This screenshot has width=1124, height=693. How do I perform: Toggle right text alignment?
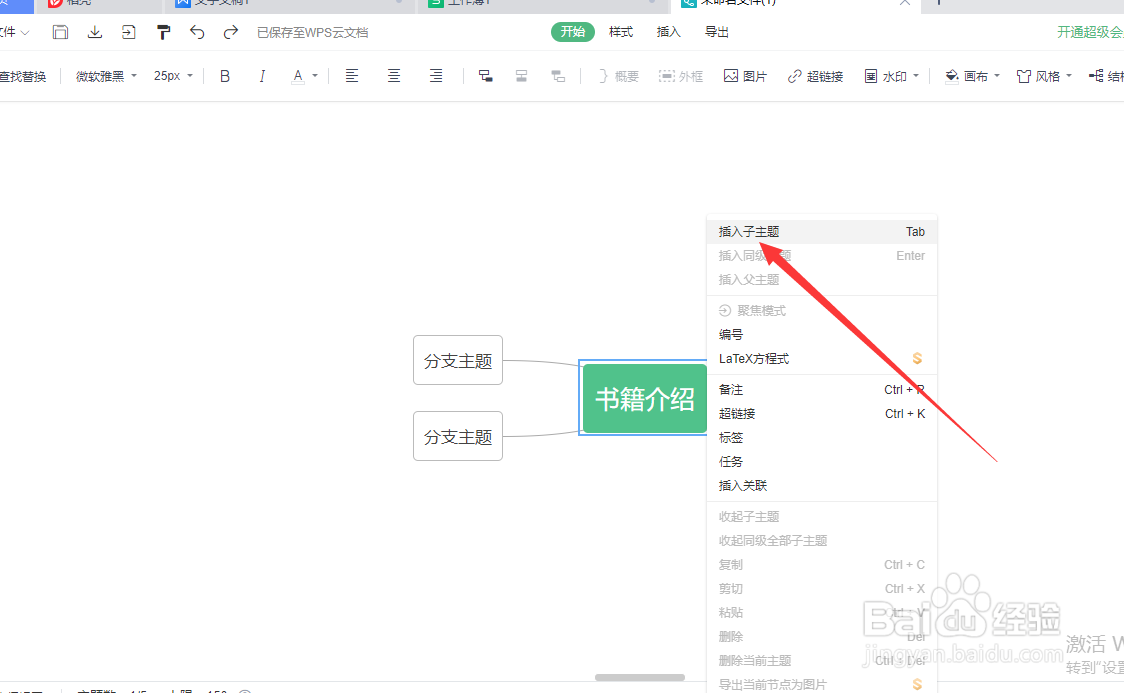tap(436, 75)
